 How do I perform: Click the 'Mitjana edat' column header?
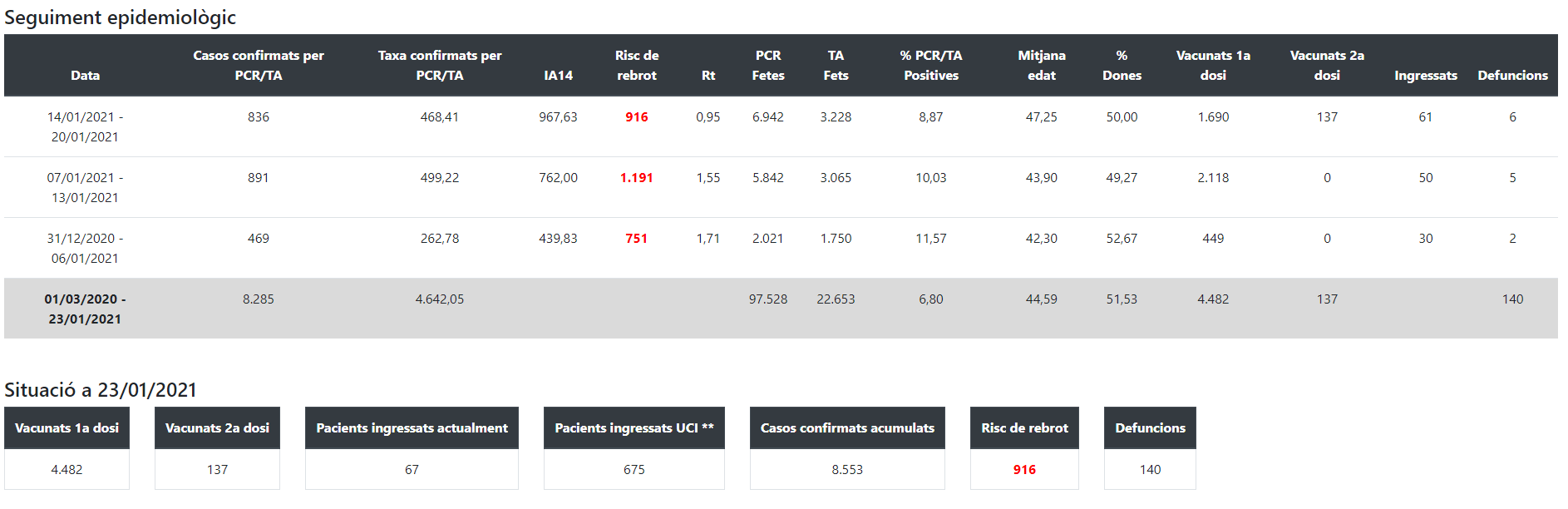(1042, 65)
